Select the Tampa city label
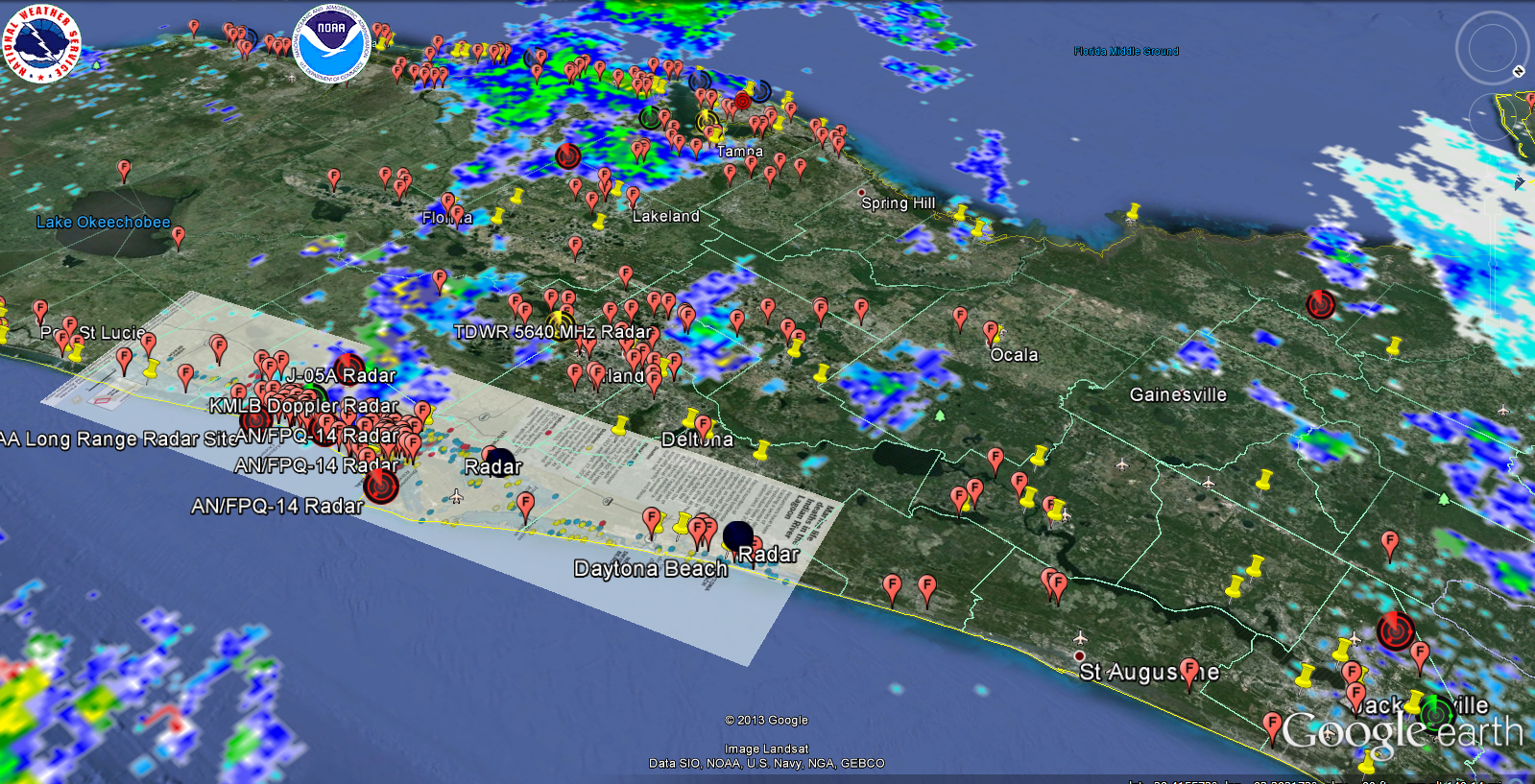This screenshot has height=784, width=1535. [739, 152]
